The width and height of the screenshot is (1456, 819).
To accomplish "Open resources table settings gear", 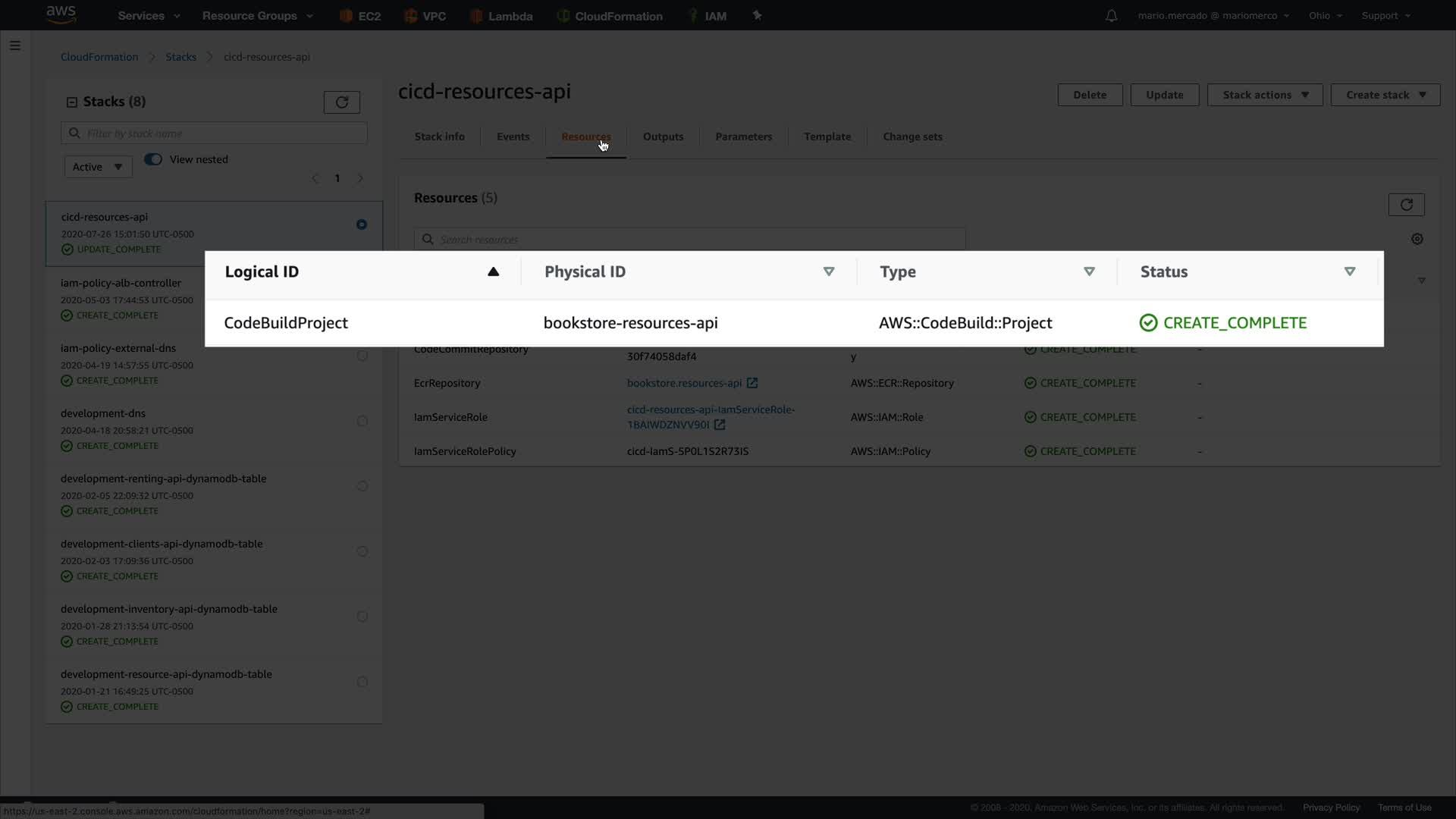I will coord(1417,240).
